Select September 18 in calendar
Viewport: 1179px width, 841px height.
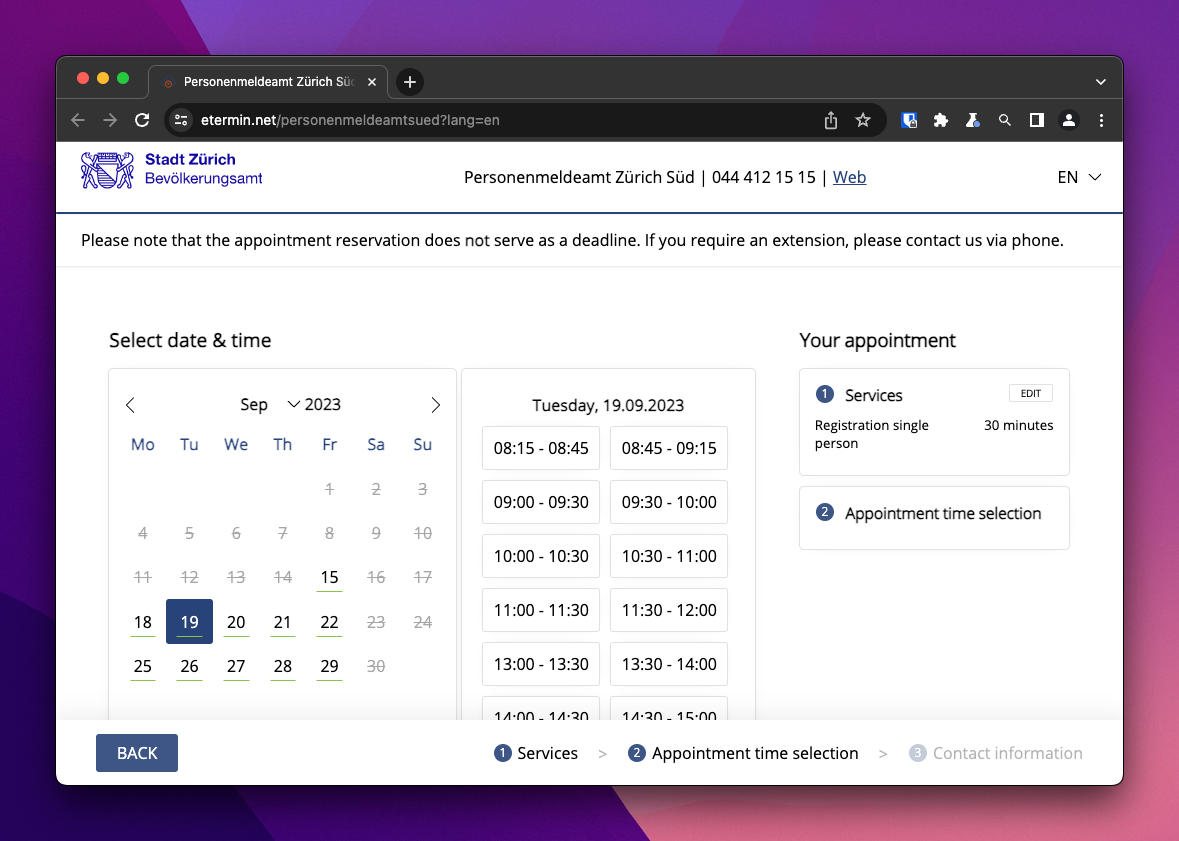click(x=143, y=622)
